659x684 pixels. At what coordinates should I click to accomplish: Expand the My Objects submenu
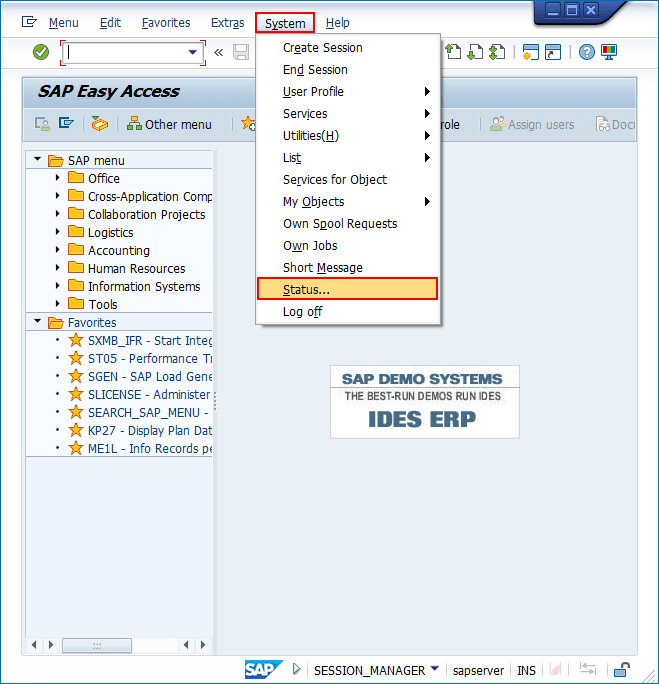(347, 202)
